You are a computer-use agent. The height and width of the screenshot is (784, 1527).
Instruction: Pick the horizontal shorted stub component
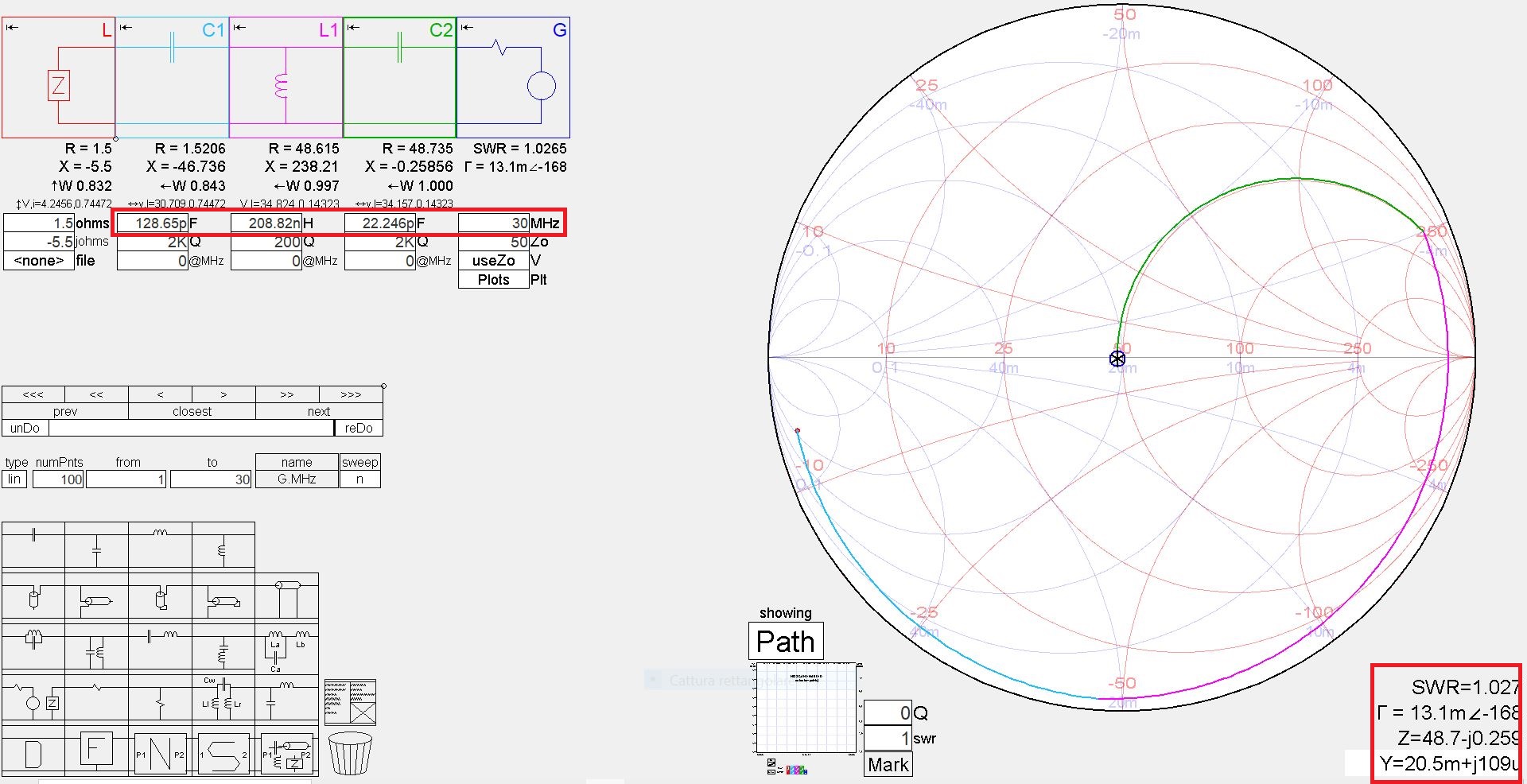pos(223,596)
